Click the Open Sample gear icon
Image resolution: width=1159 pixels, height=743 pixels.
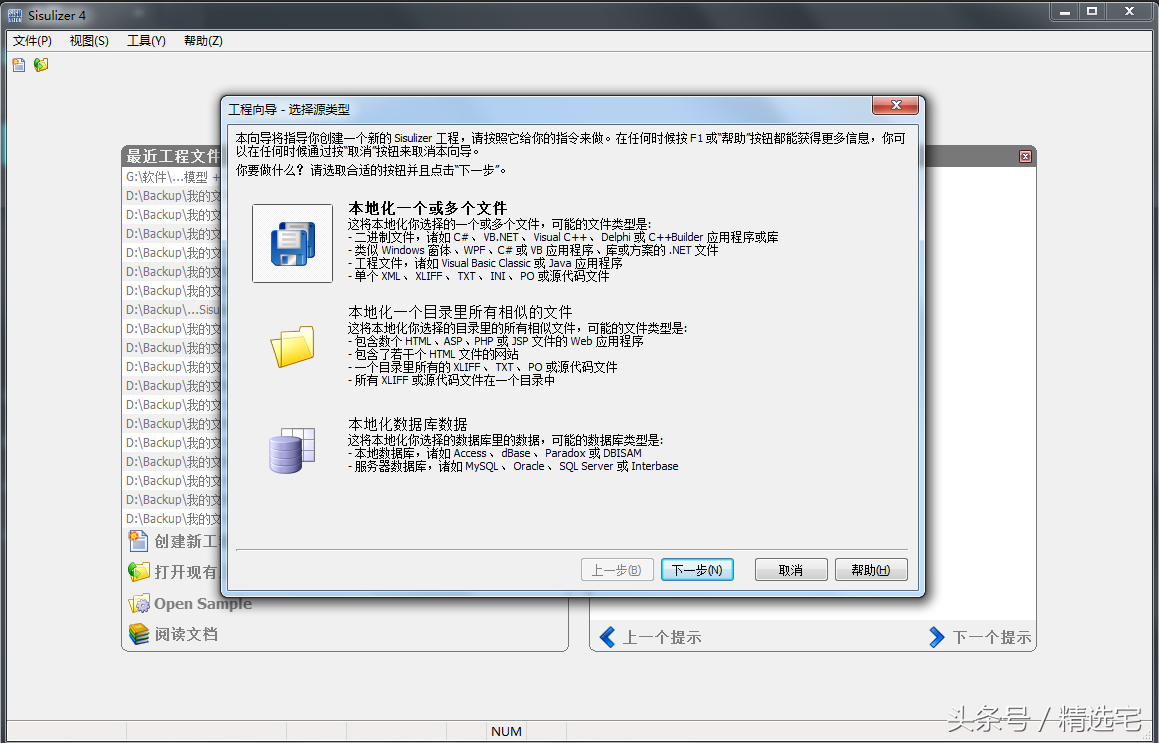coord(138,603)
